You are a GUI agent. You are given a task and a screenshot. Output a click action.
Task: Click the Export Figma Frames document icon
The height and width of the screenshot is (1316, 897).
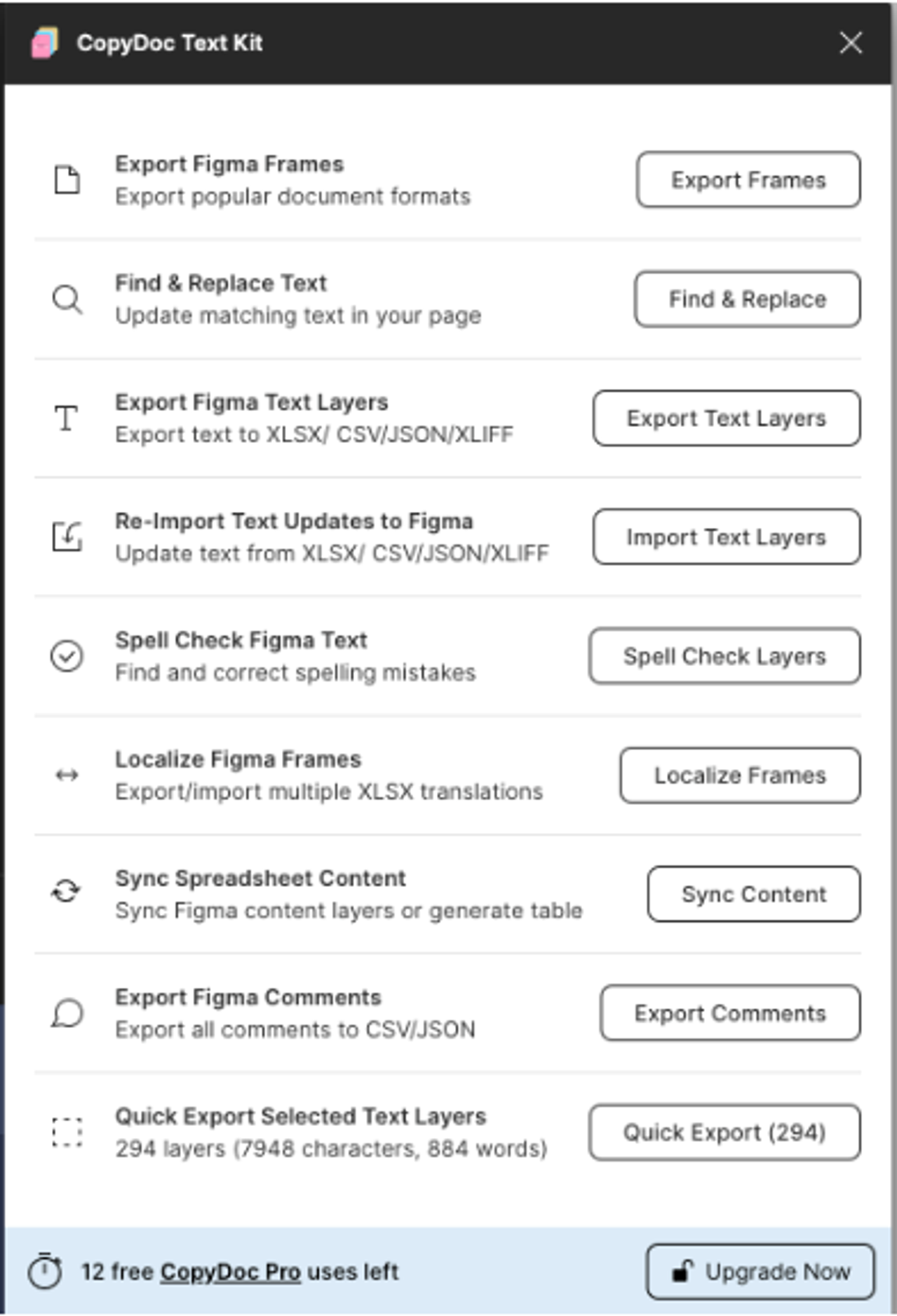coord(66,180)
